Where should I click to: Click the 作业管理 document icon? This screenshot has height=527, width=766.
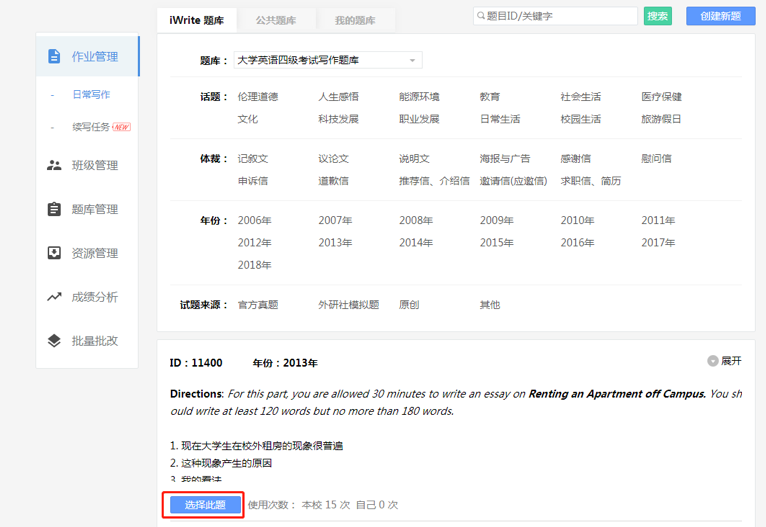click(x=54, y=56)
